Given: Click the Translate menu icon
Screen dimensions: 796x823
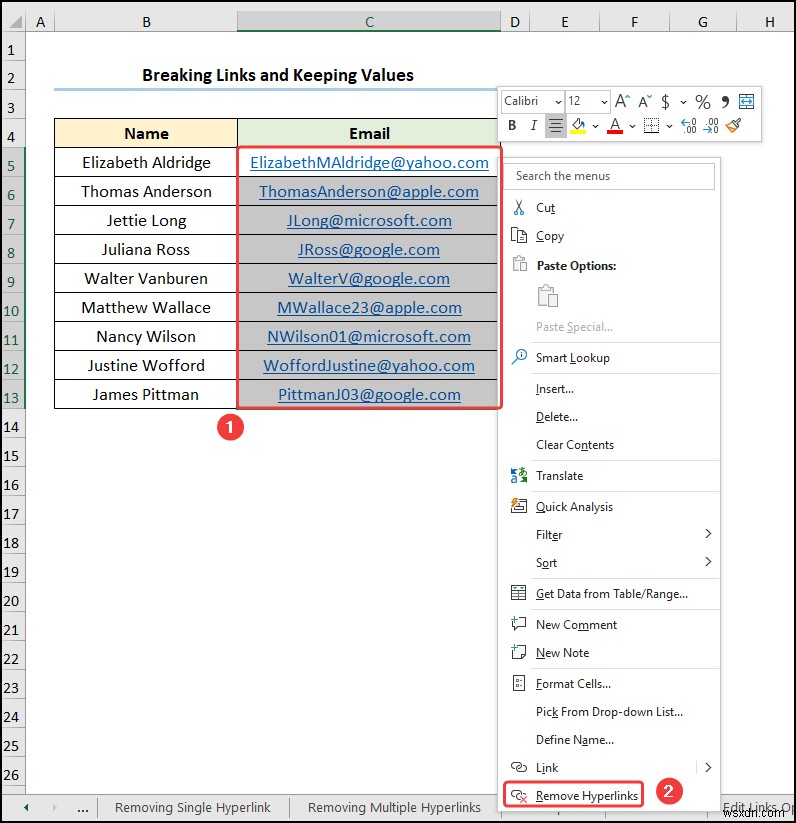Looking at the screenshot, I should [x=518, y=476].
